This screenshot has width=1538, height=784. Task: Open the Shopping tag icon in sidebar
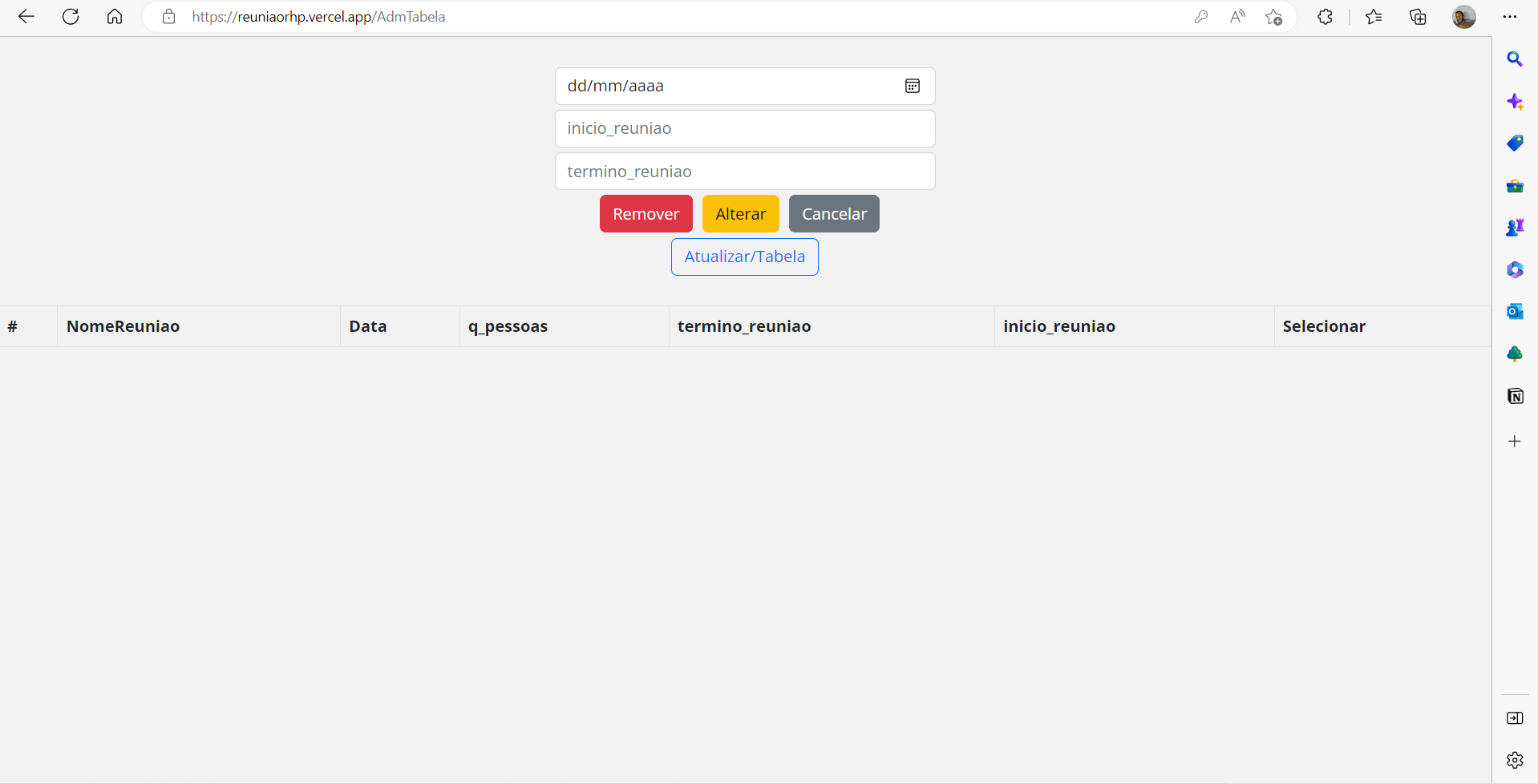click(1516, 143)
